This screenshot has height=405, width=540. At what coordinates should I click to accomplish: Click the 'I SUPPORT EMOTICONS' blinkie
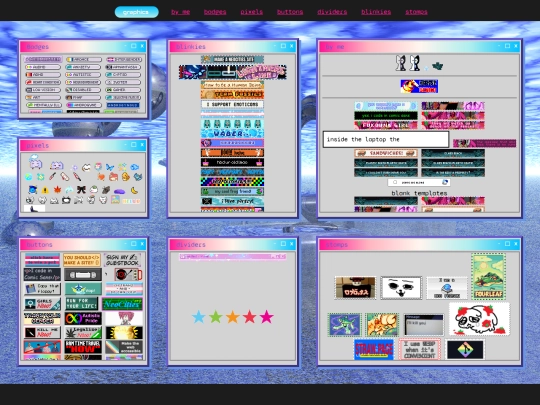(x=232, y=104)
